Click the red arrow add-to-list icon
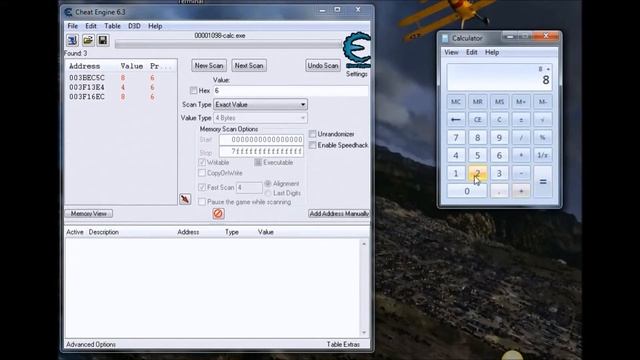The height and width of the screenshot is (360, 640). 185,199
